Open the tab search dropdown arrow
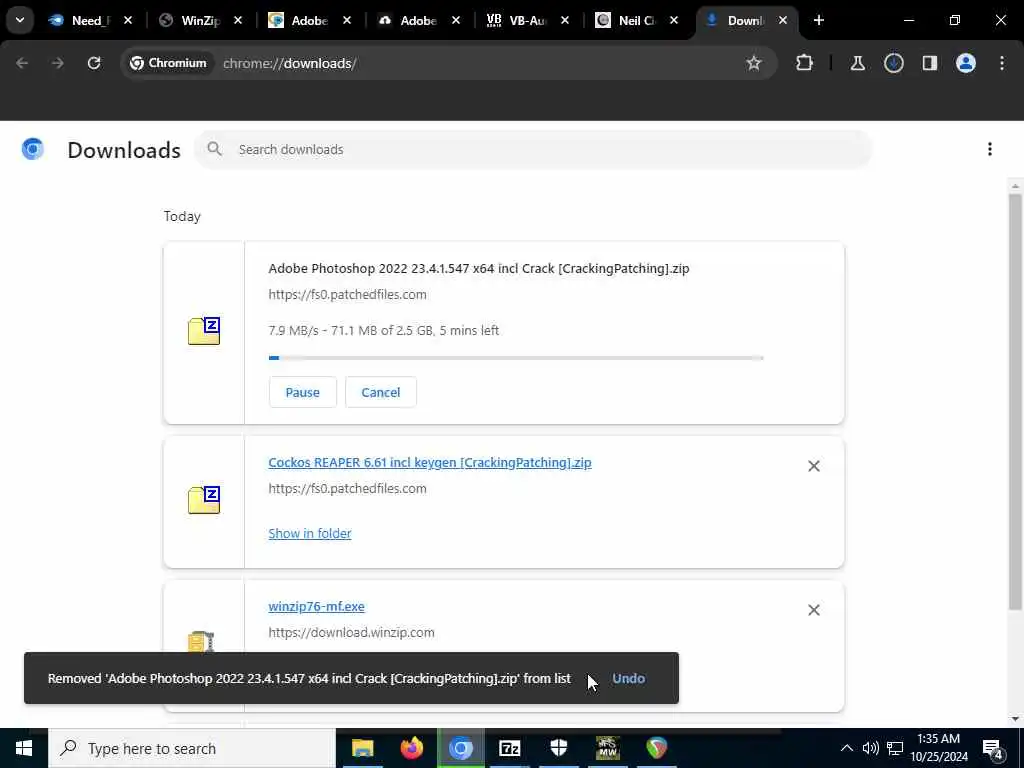This screenshot has height=768, width=1024. click(20, 20)
